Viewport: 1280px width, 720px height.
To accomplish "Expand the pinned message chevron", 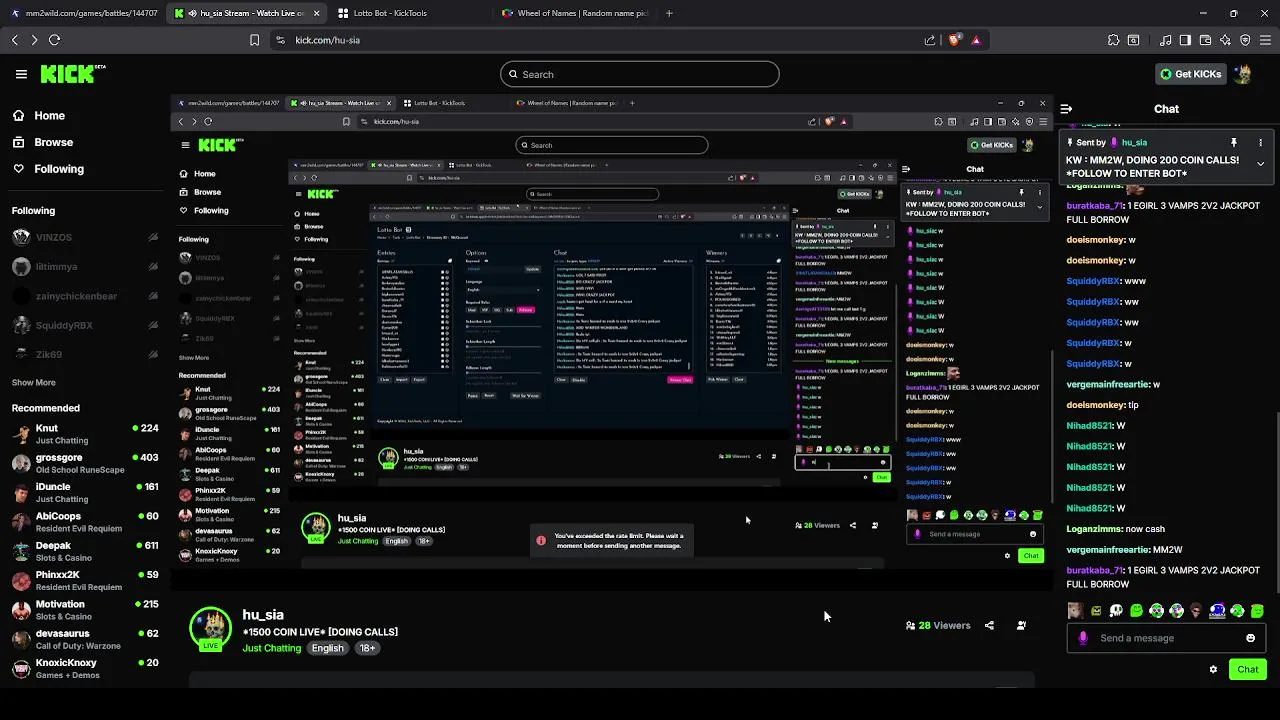I will tap(1260, 164).
